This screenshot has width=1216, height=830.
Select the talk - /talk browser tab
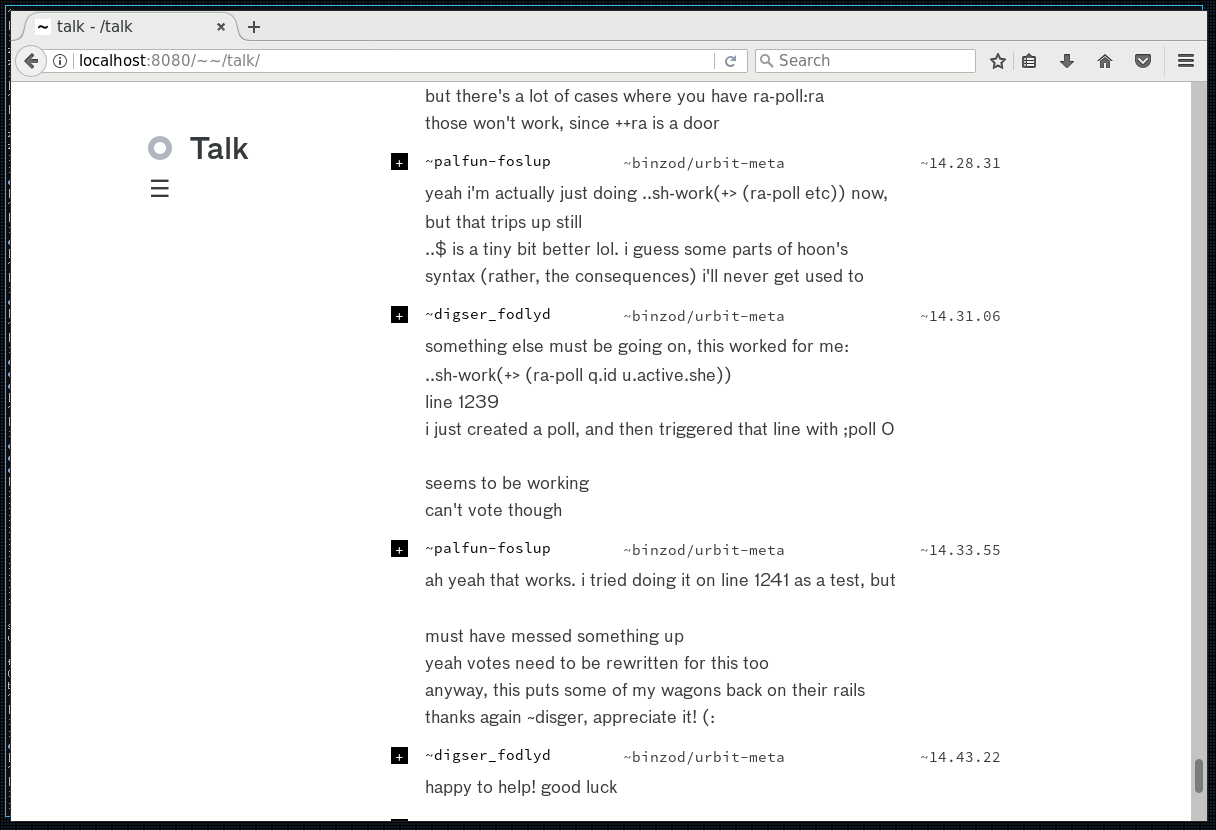[120, 27]
